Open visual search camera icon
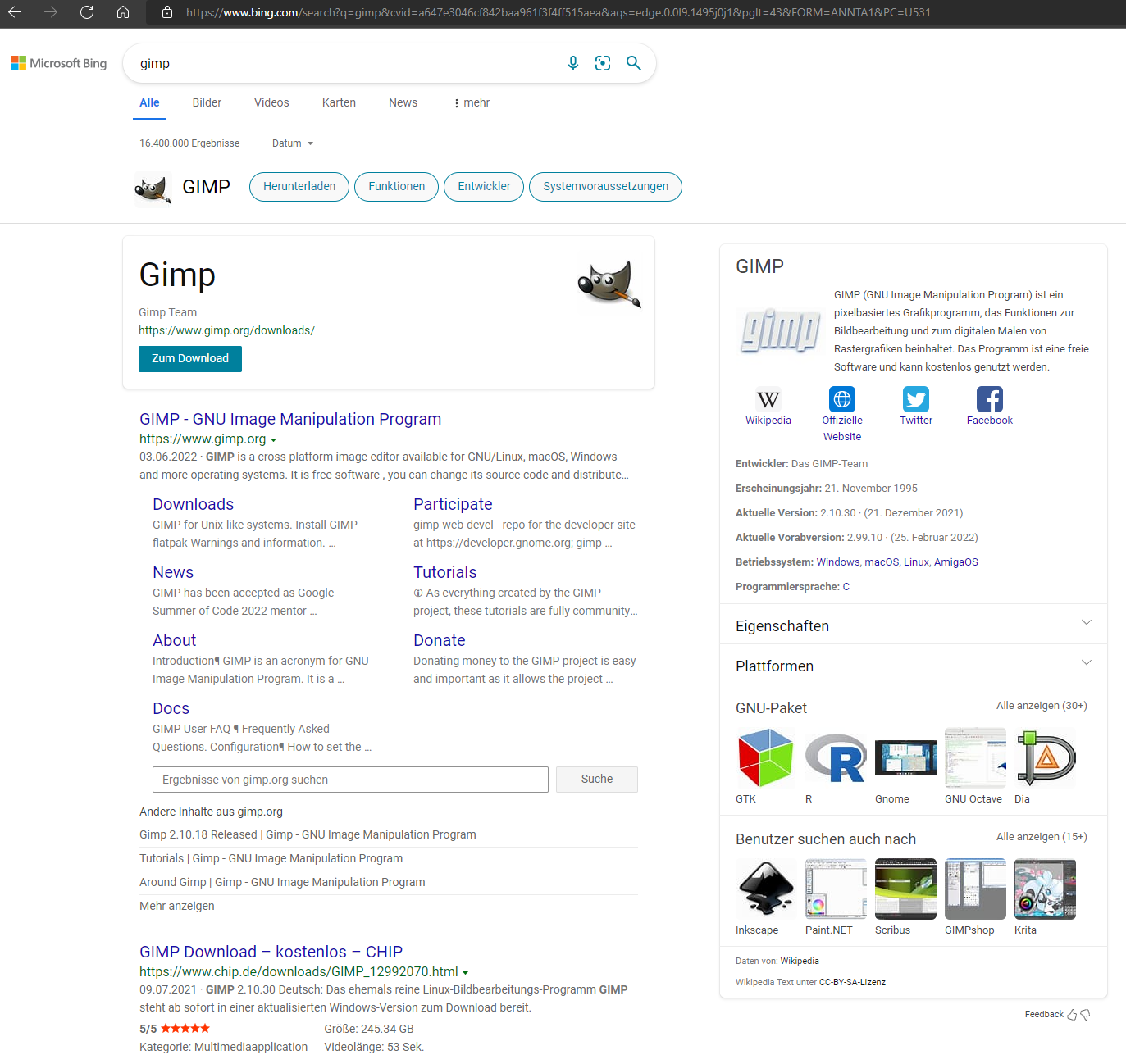Image resolution: width=1126 pixels, height=1064 pixels. tap(603, 63)
